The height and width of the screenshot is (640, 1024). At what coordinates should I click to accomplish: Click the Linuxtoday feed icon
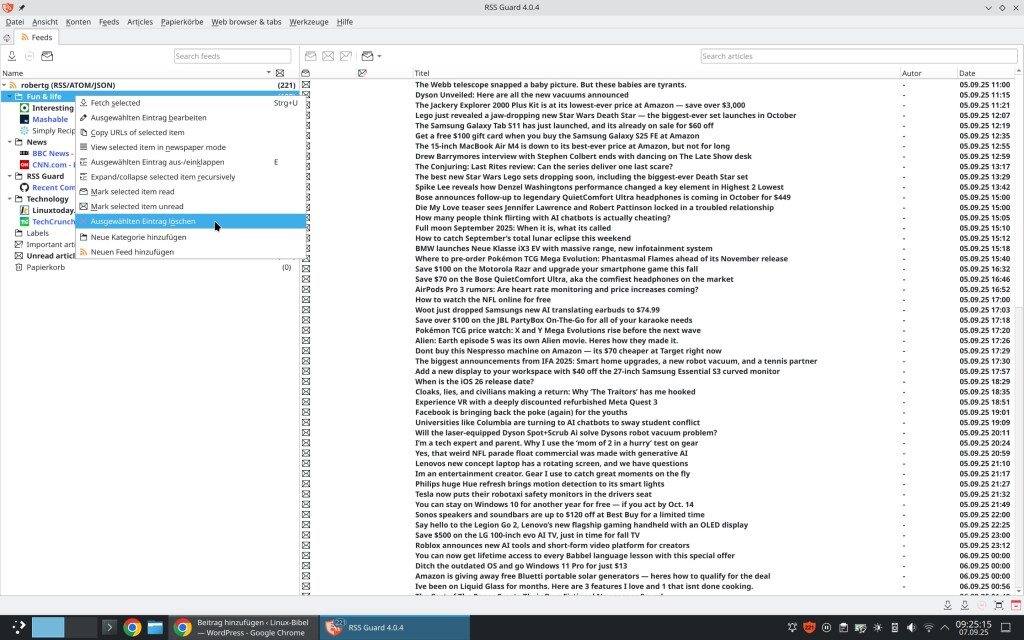coord(24,210)
